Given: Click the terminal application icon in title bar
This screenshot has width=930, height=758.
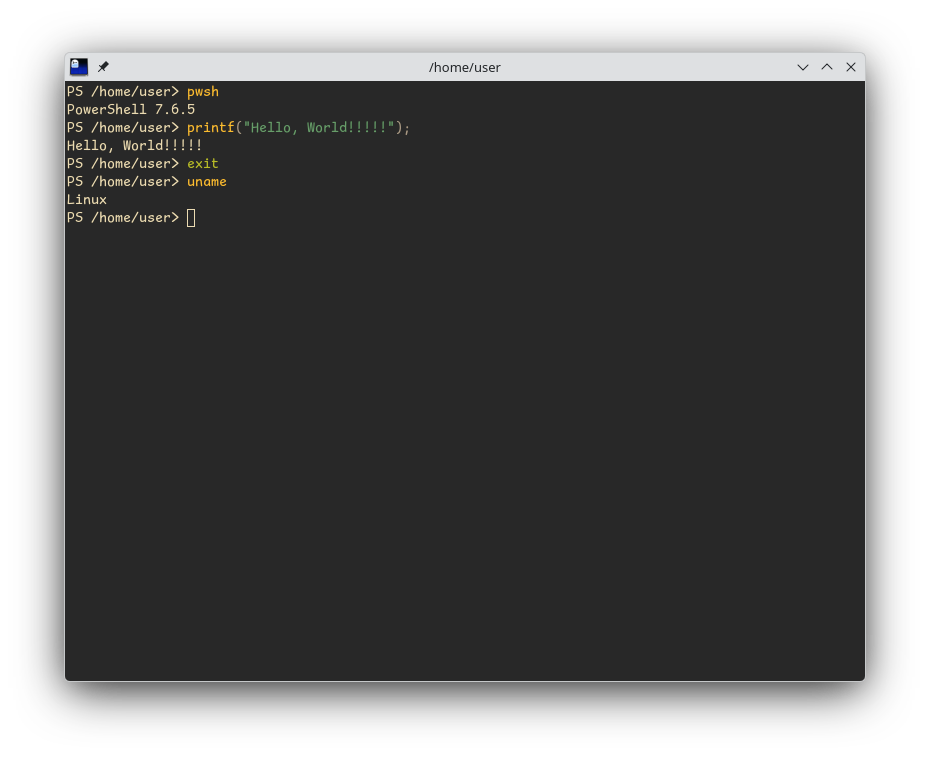Looking at the screenshot, I should [x=79, y=67].
